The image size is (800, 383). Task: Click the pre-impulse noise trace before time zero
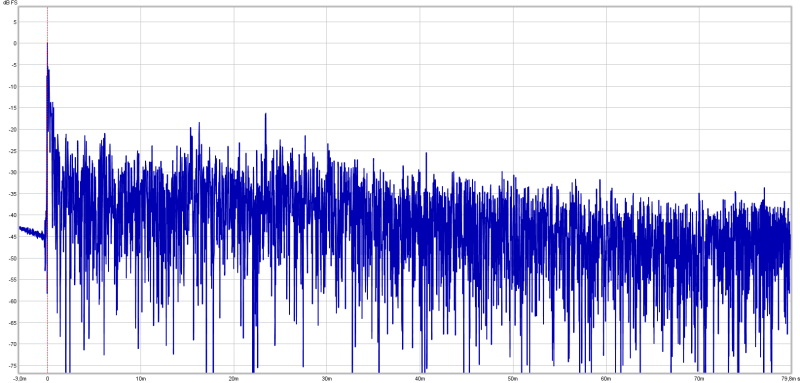click(x=32, y=233)
